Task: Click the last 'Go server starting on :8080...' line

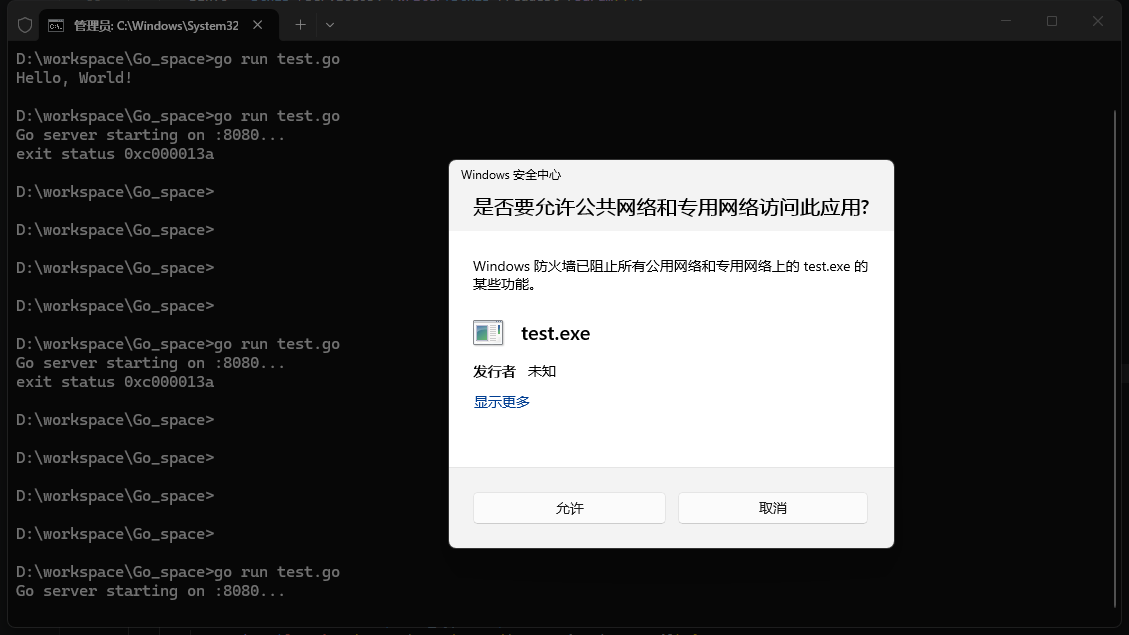Action: coord(150,591)
